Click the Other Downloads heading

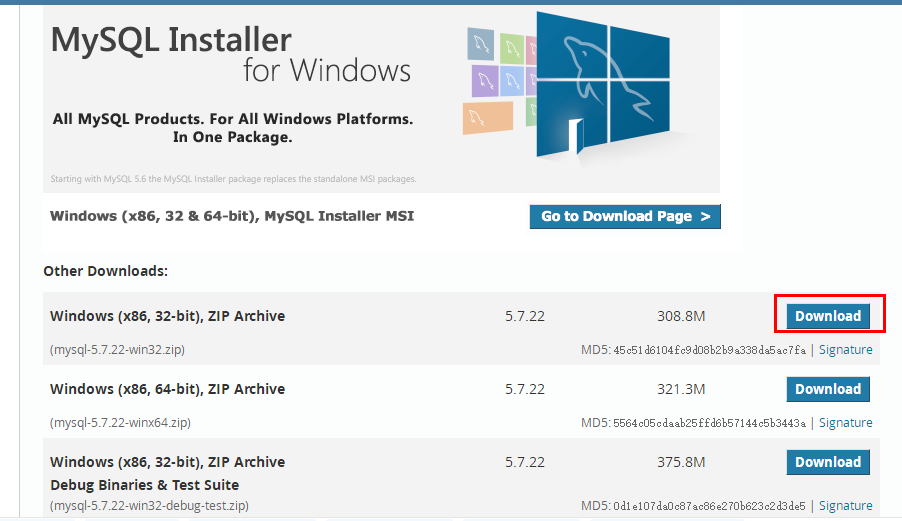pos(105,271)
